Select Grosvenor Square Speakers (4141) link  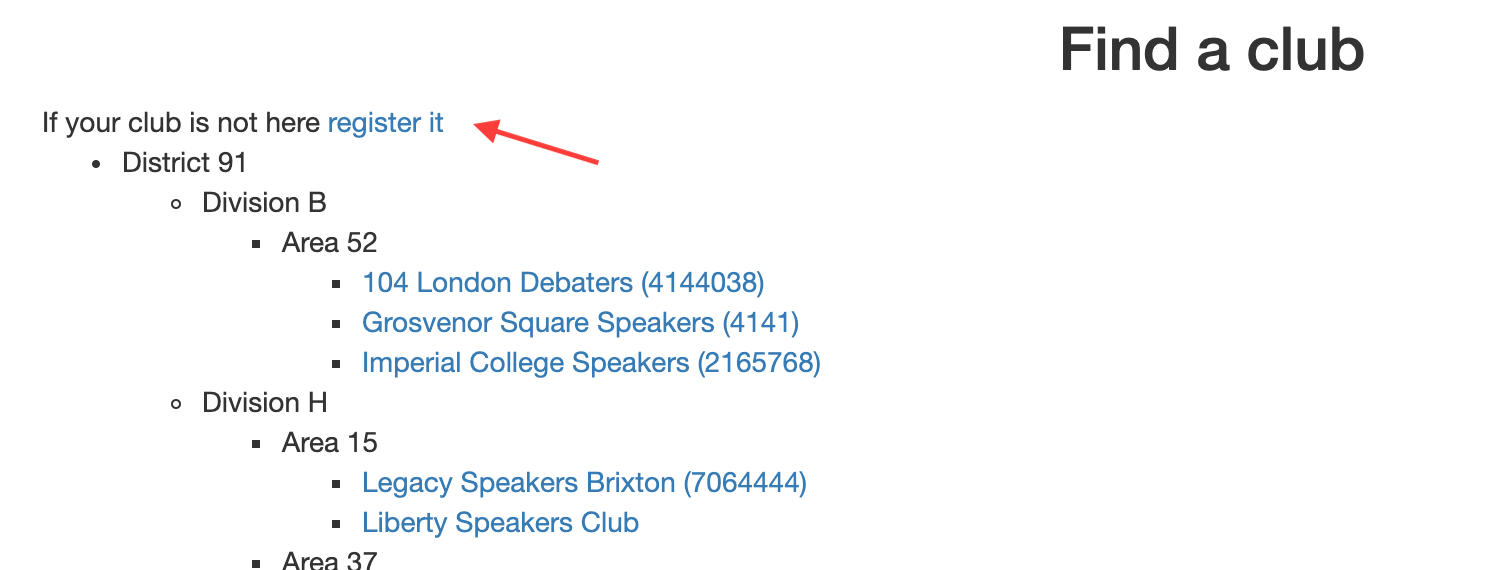580,323
